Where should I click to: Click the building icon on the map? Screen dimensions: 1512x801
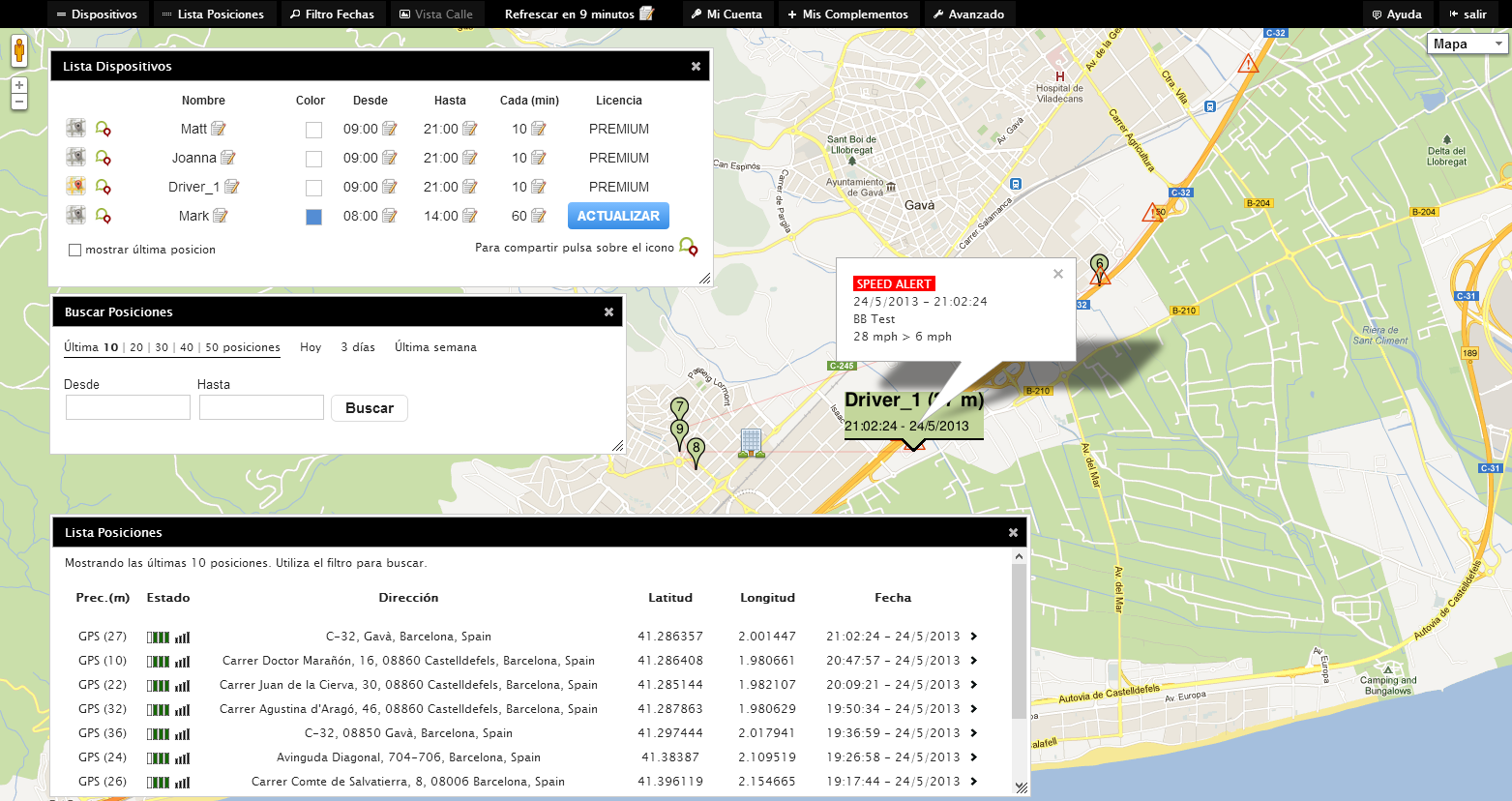[x=752, y=443]
